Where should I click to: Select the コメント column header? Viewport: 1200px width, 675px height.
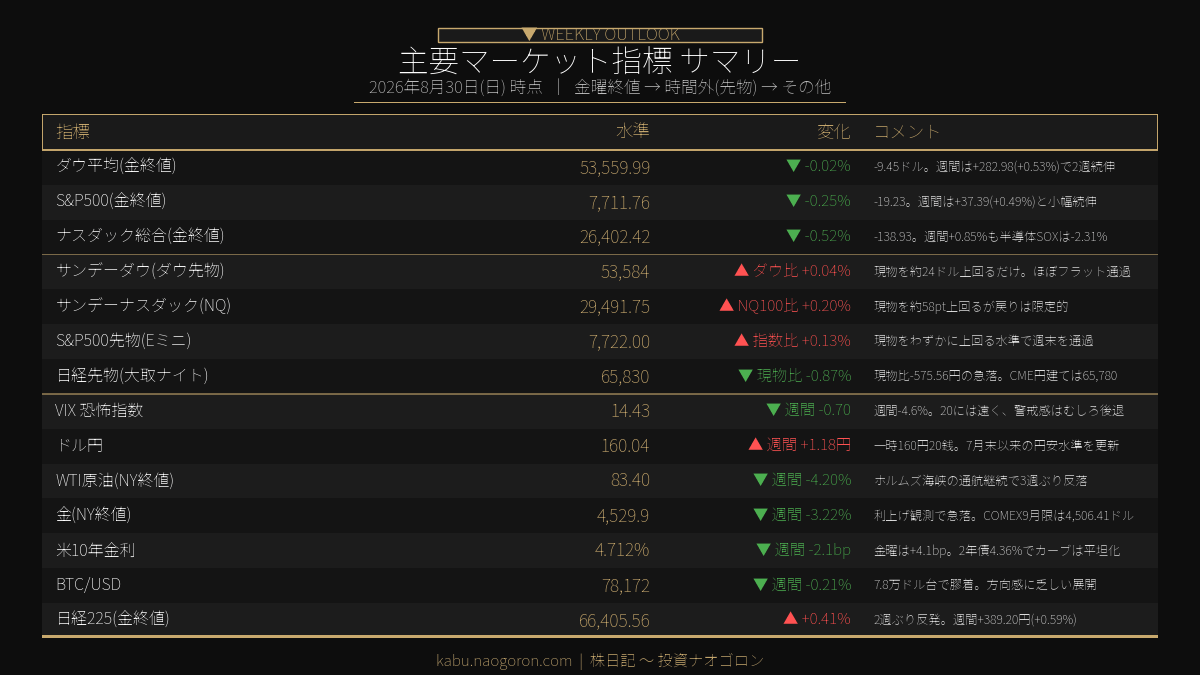pos(908,132)
